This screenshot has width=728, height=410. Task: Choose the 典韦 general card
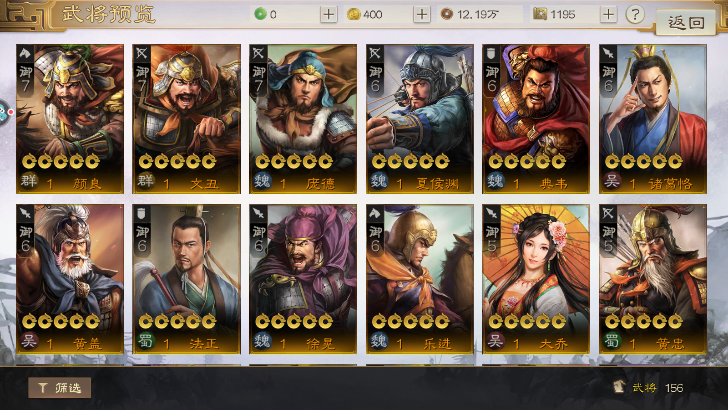536,119
